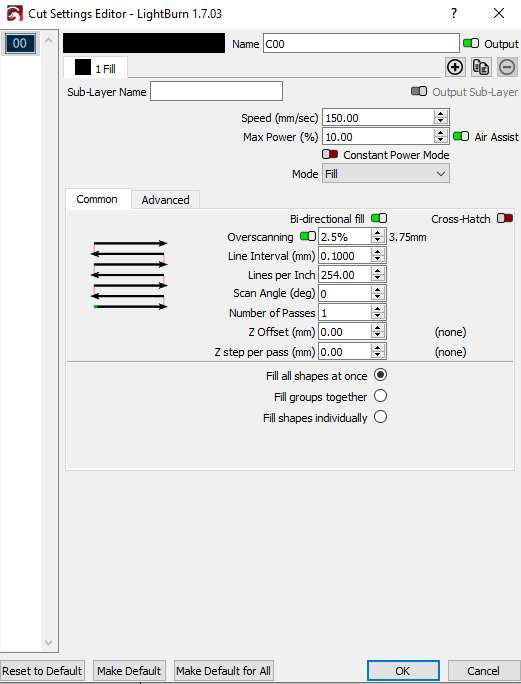Confirm settings with the OK button
The width and height of the screenshot is (521, 684).
coord(403,670)
